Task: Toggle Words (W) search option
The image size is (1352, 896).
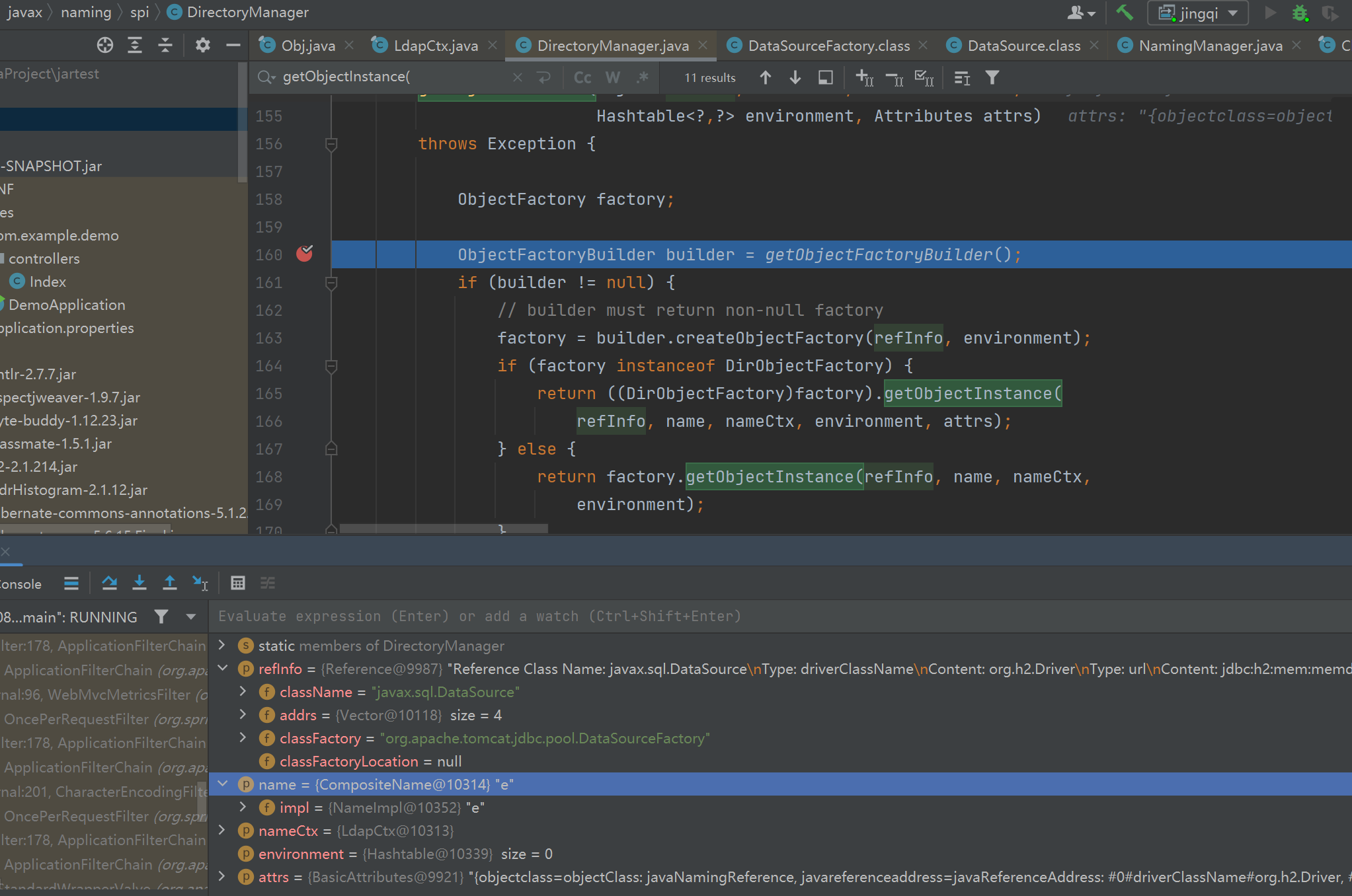Action: tap(613, 78)
